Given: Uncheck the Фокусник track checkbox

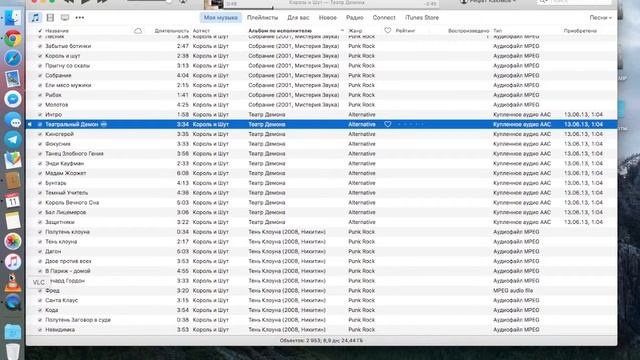Looking at the screenshot, I should coord(40,144).
